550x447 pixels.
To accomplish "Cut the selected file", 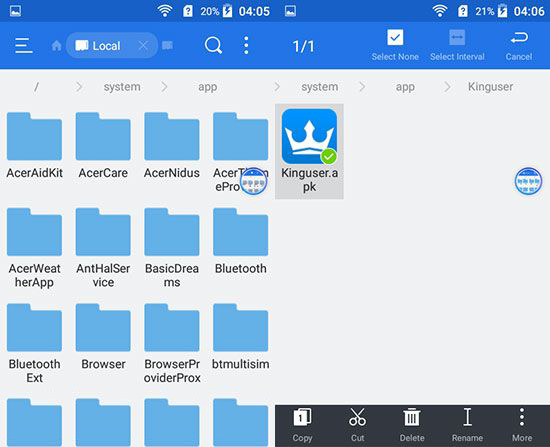I will pyautogui.click(x=357, y=425).
